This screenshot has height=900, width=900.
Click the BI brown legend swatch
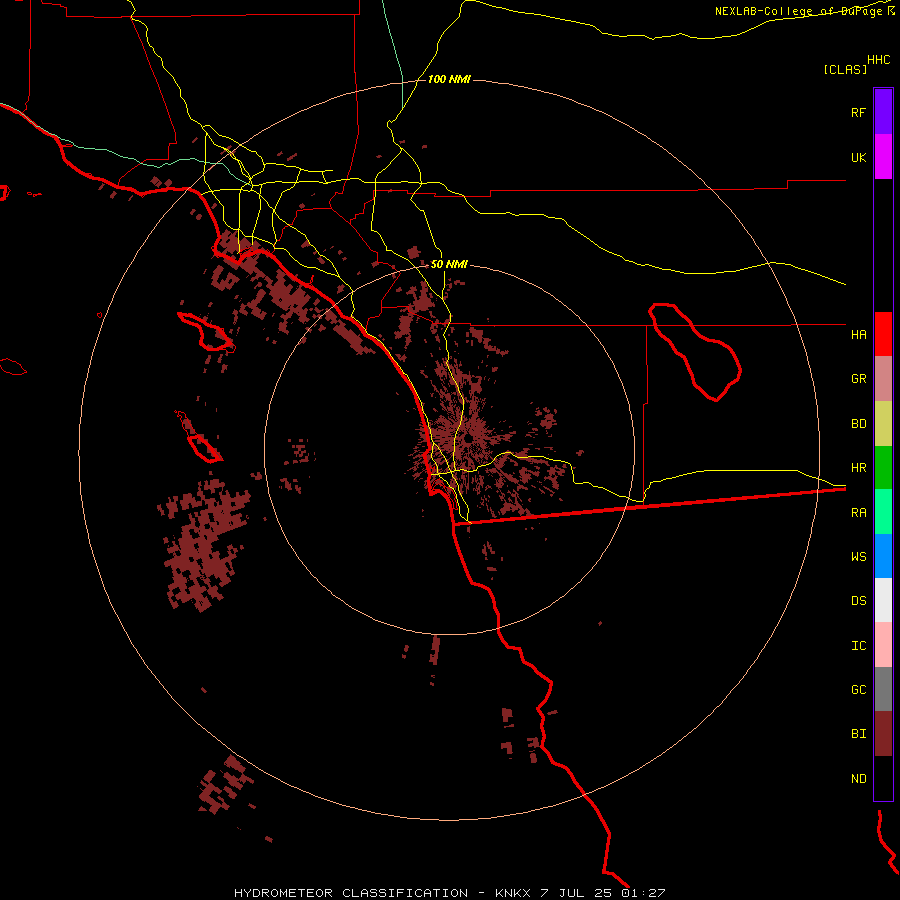[x=883, y=734]
